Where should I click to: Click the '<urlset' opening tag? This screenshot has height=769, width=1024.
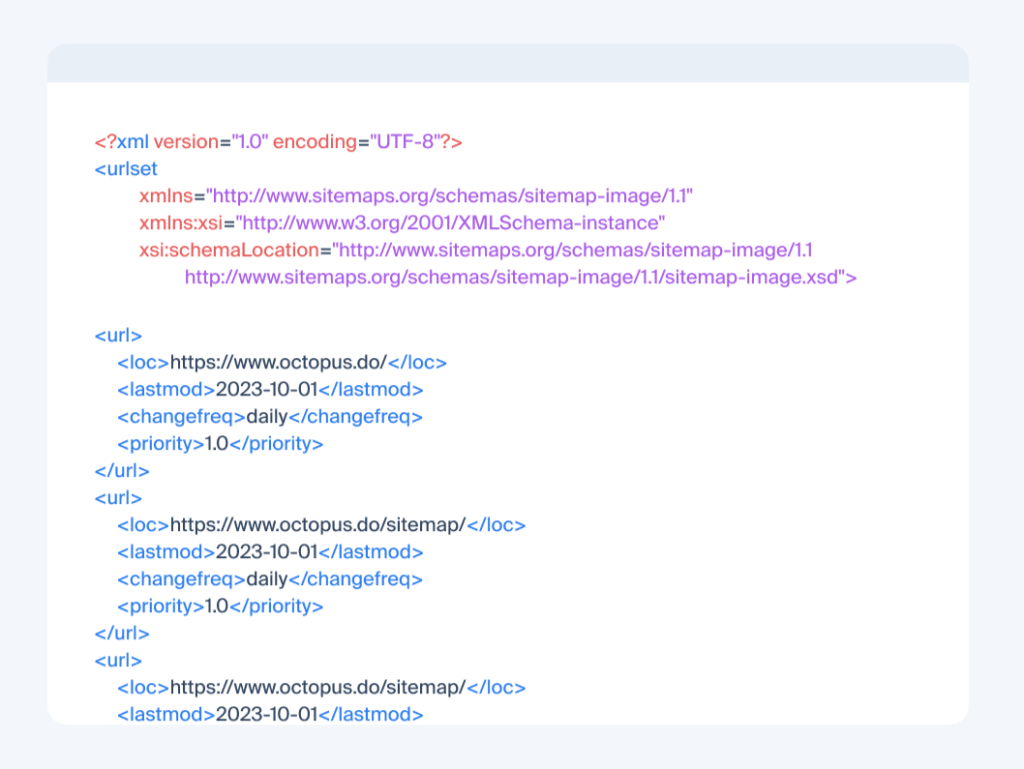[126, 169]
